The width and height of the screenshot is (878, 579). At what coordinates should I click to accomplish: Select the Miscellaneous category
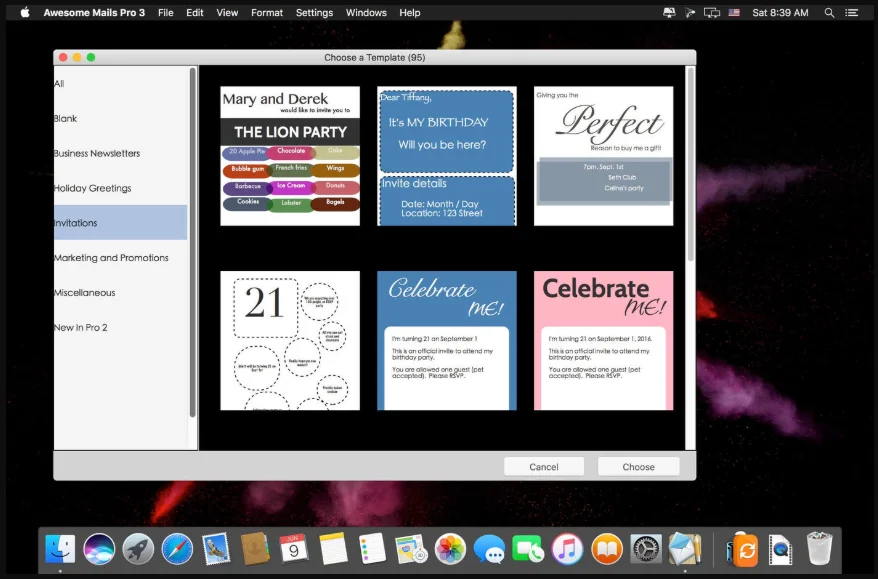[121, 292]
